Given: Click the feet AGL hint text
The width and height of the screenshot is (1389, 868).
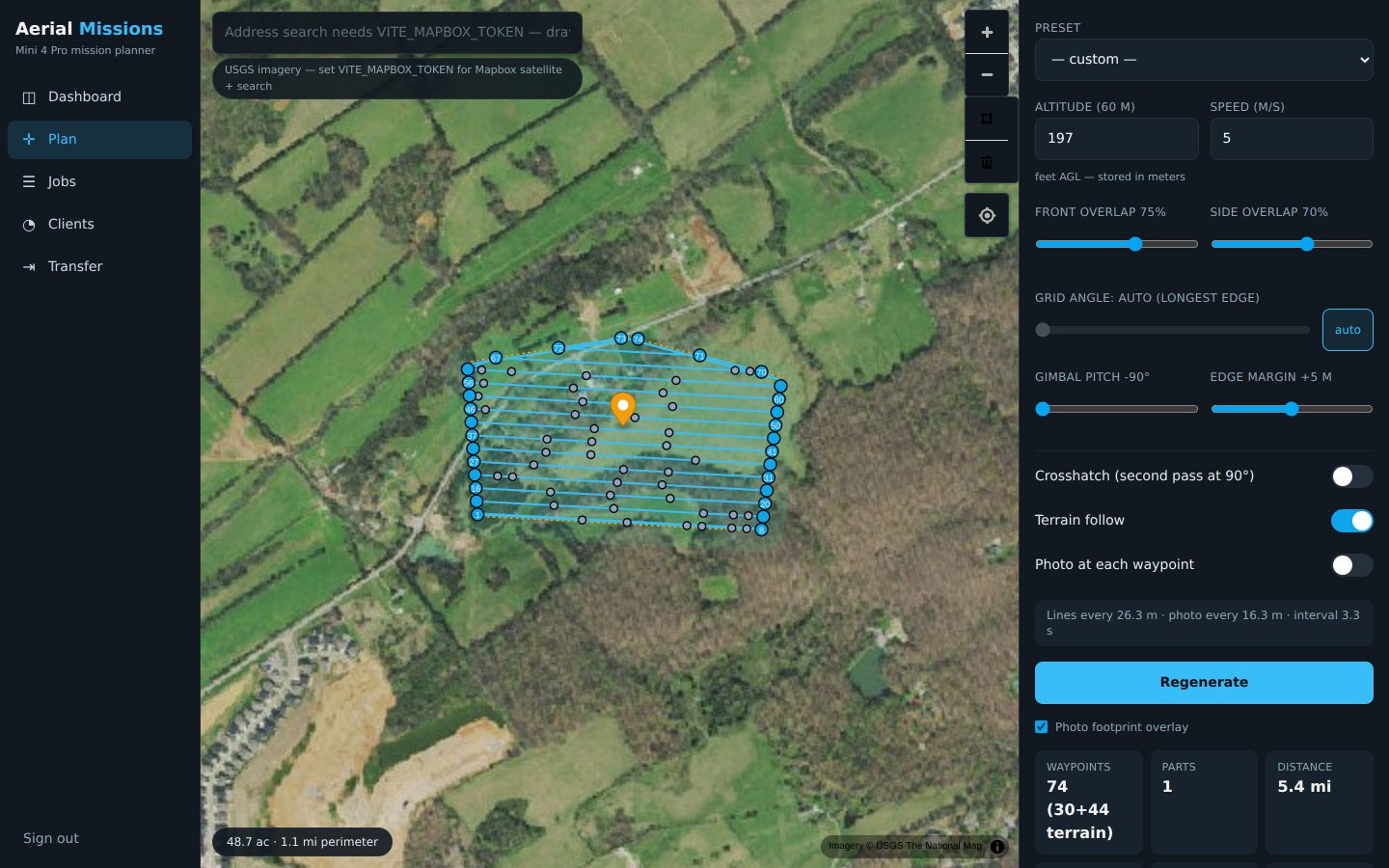Looking at the screenshot, I should (x=1109, y=176).
